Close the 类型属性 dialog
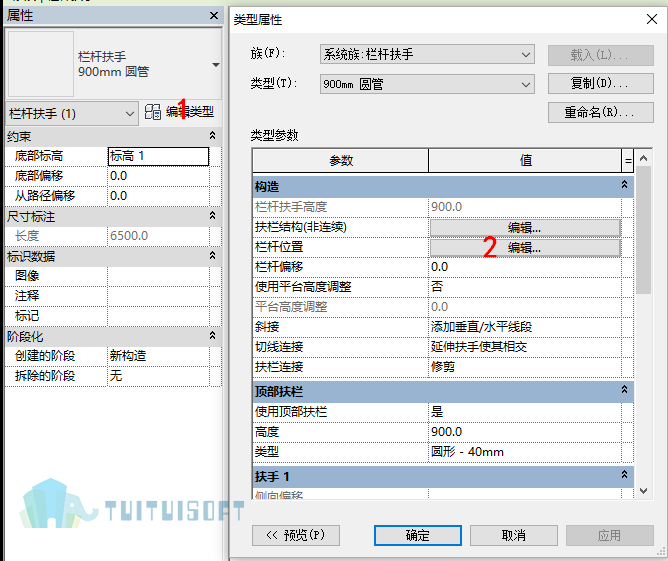This screenshot has width=668, height=561. point(652,19)
